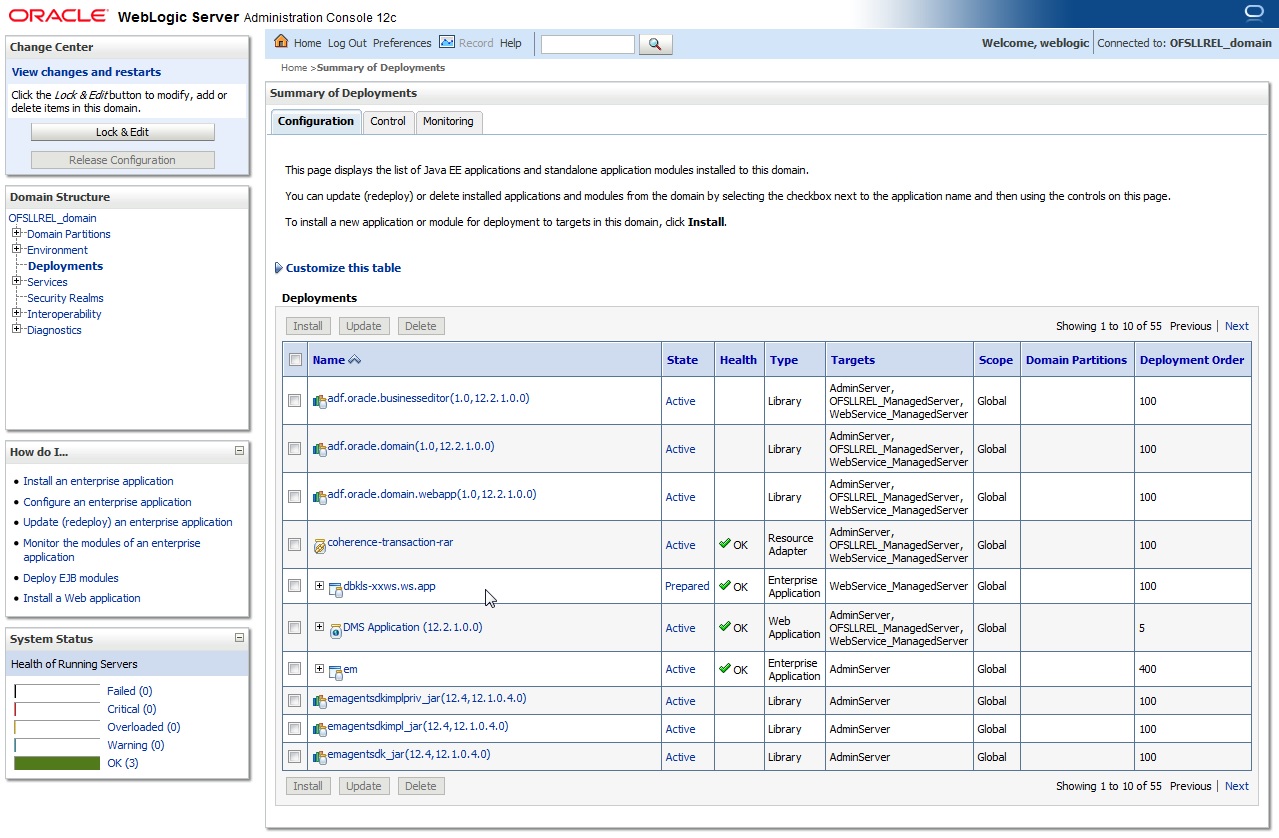Image resolution: width=1279 pixels, height=838 pixels.
Task: Tick the select-all checkbox in table header
Action: (295, 360)
